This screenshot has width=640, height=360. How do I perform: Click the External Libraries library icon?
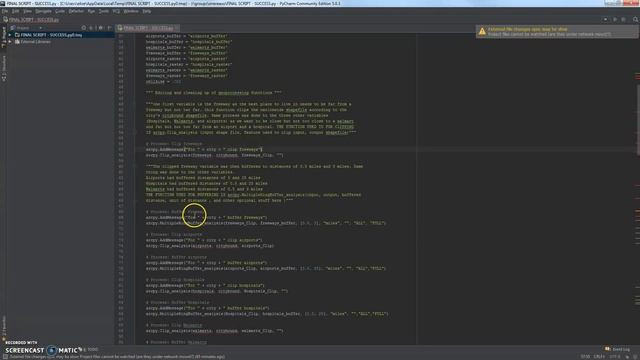pyautogui.click(x=17, y=42)
